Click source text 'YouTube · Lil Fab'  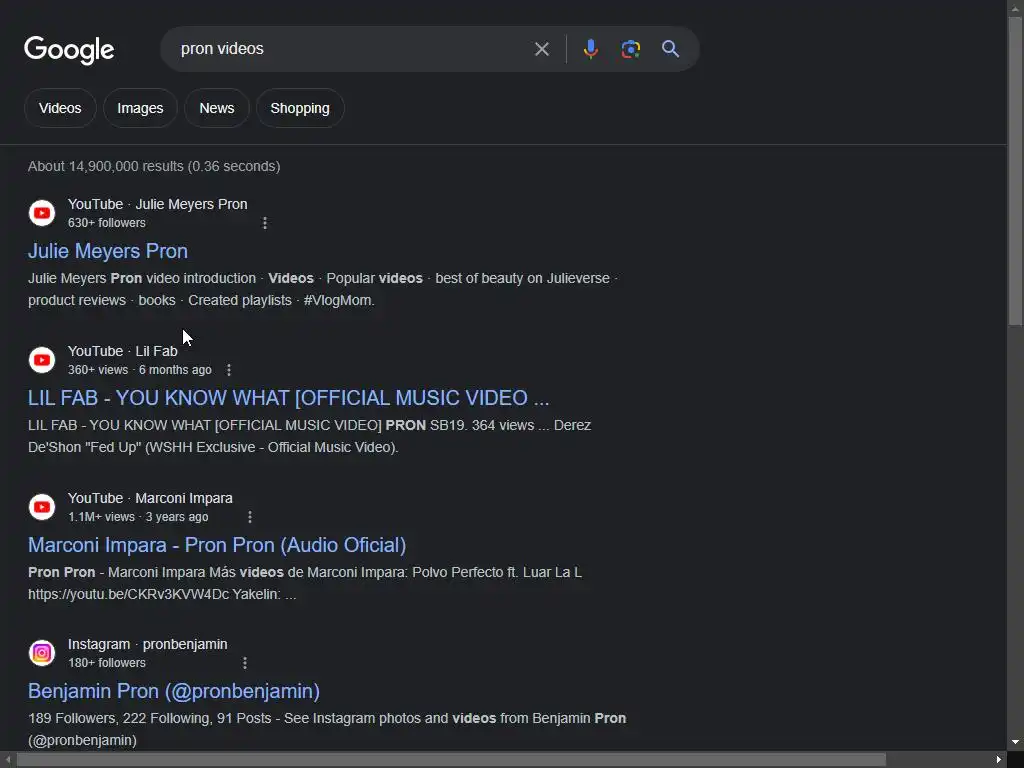click(x=123, y=351)
